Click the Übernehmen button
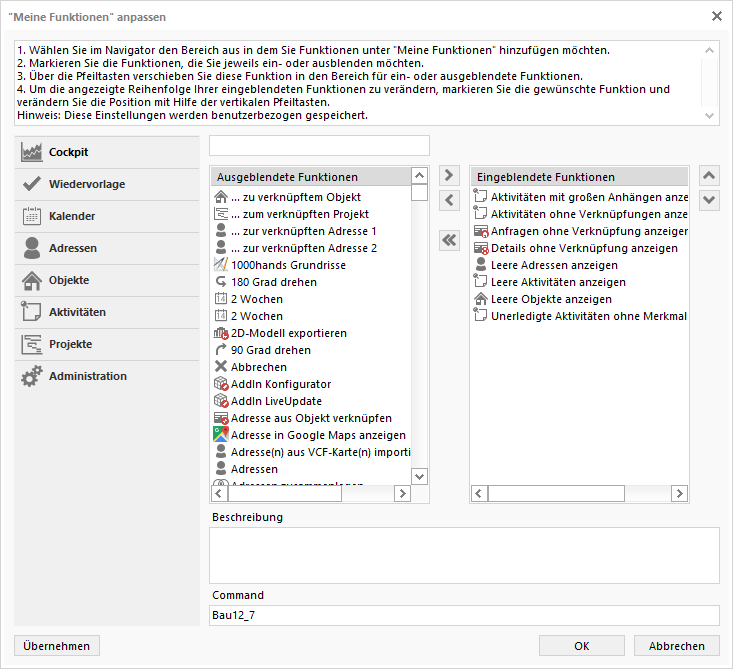This screenshot has height=669, width=733. 57,646
